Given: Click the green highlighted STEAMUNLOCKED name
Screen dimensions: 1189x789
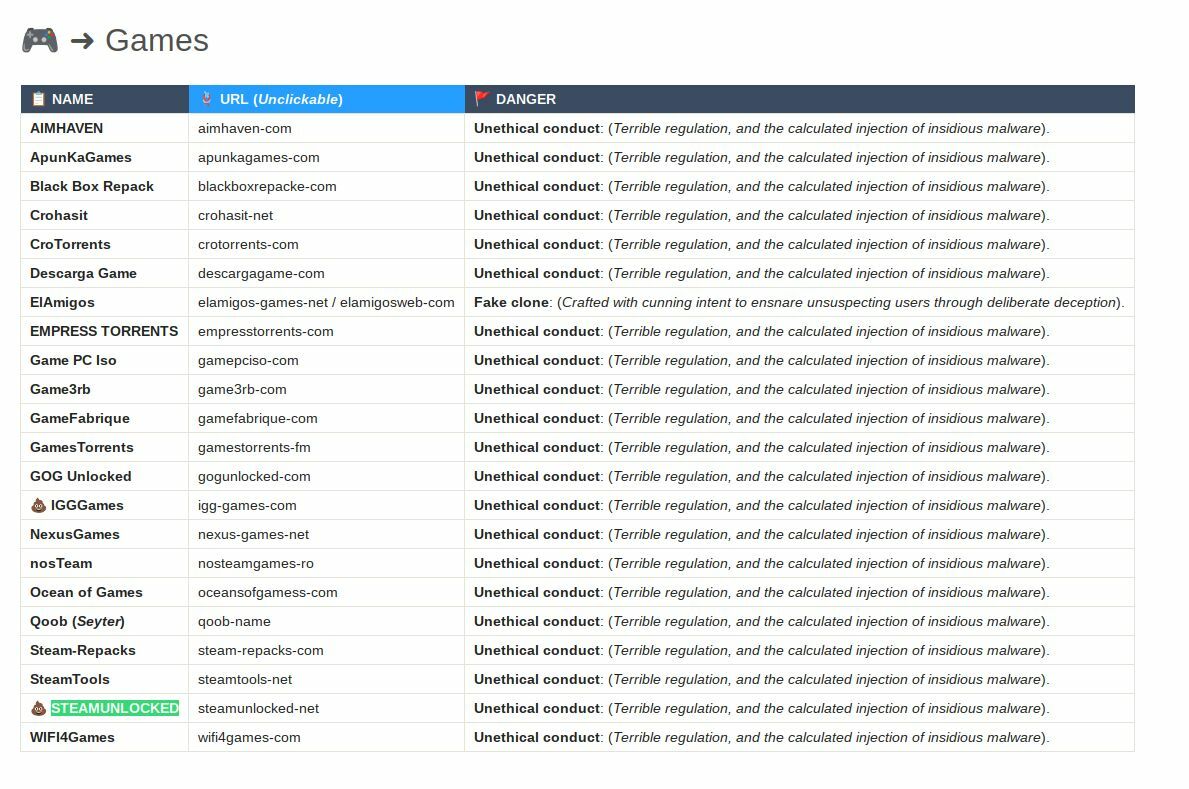Looking at the screenshot, I should (115, 709).
